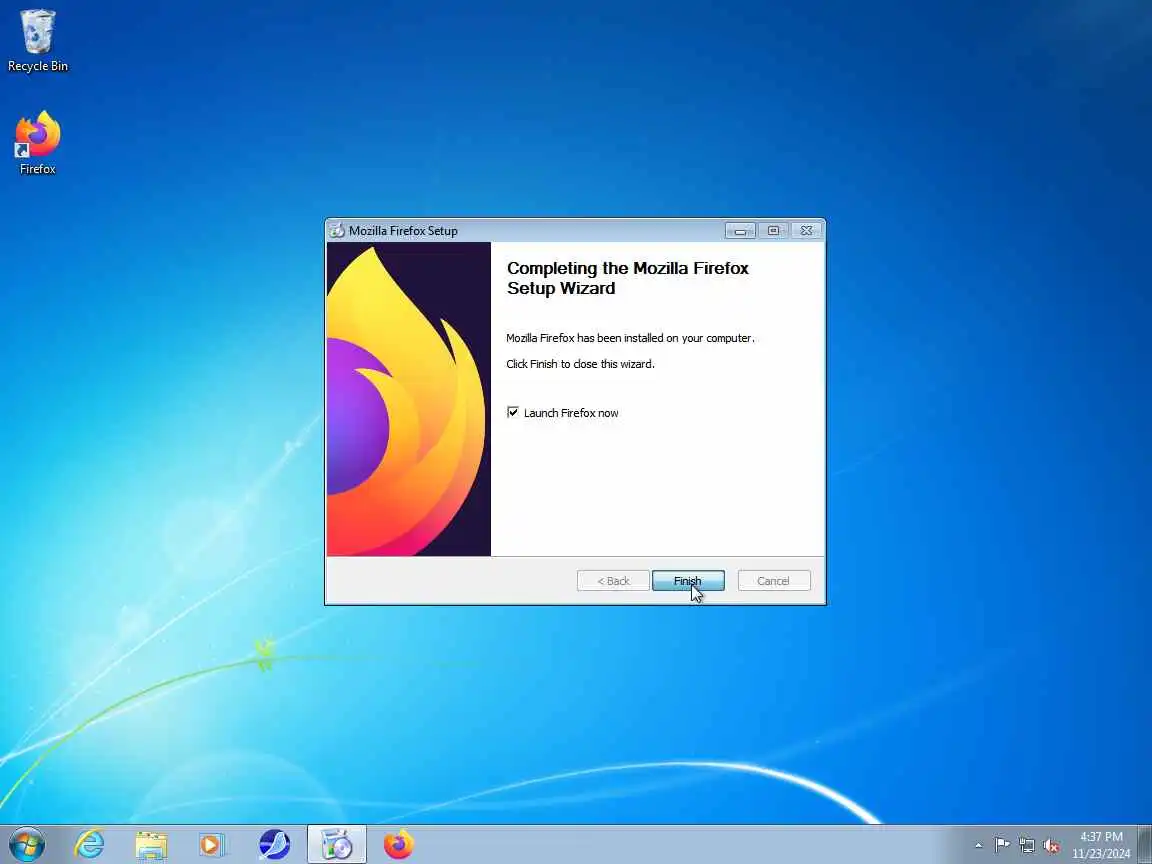Click the network status tray icon
Screen dimensions: 1152x864
(x=1026, y=846)
